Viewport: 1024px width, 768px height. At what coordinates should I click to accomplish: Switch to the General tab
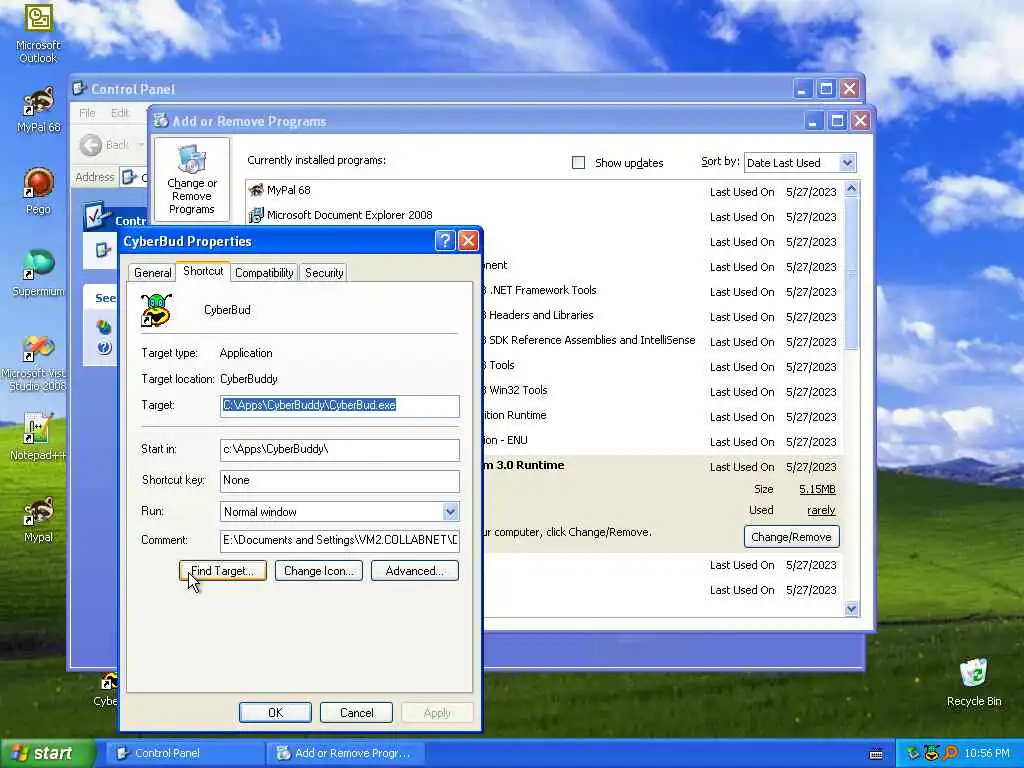click(153, 273)
